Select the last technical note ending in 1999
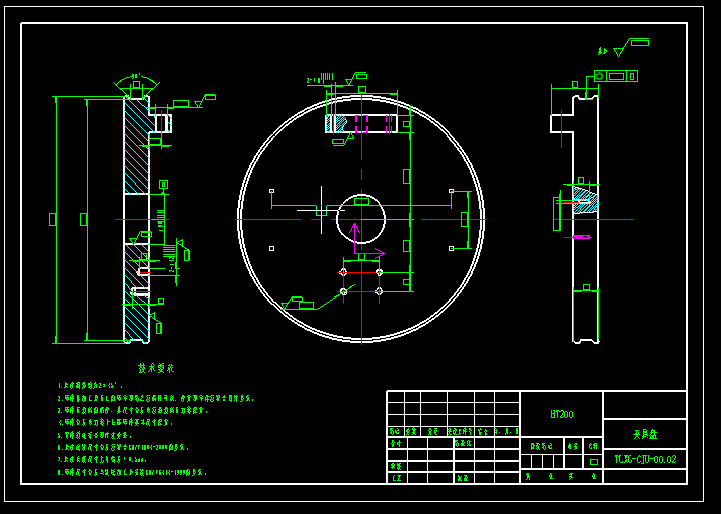Image resolution: width=721 pixels, height=514 pixels. point(132,472)
